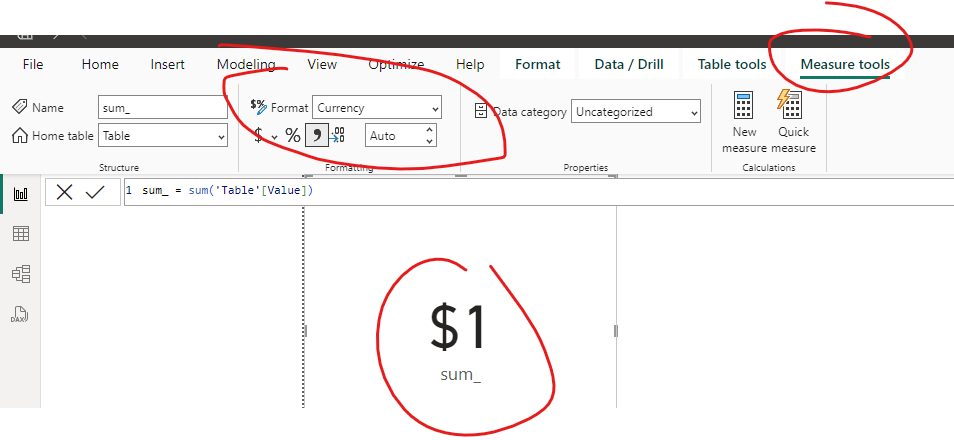The height and width of the screenshot is (440, 954).
Task: Click into the DAX formula bar
Action: pyautogui.click(x=538, y=191)
